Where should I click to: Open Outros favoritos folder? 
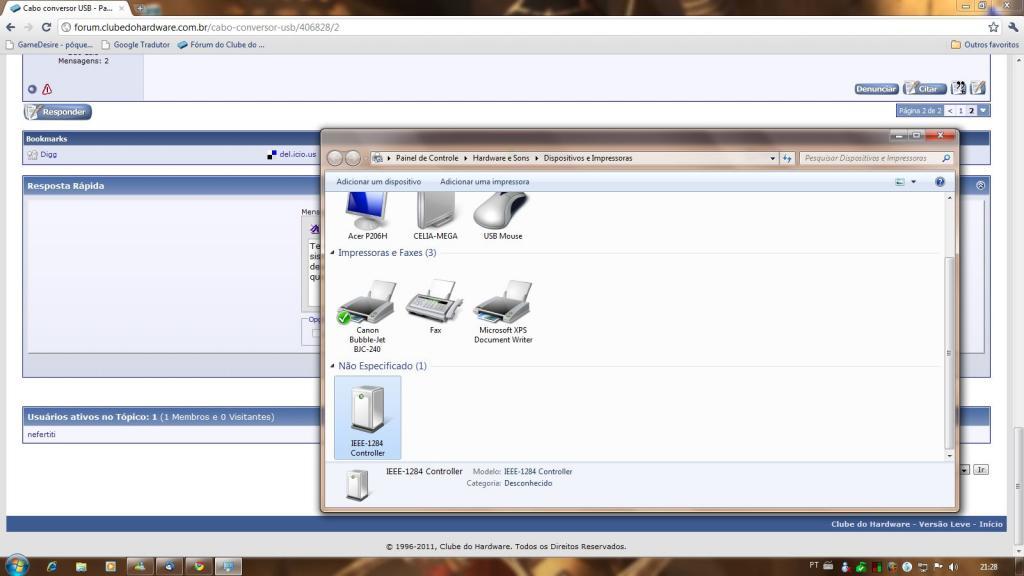985,45
